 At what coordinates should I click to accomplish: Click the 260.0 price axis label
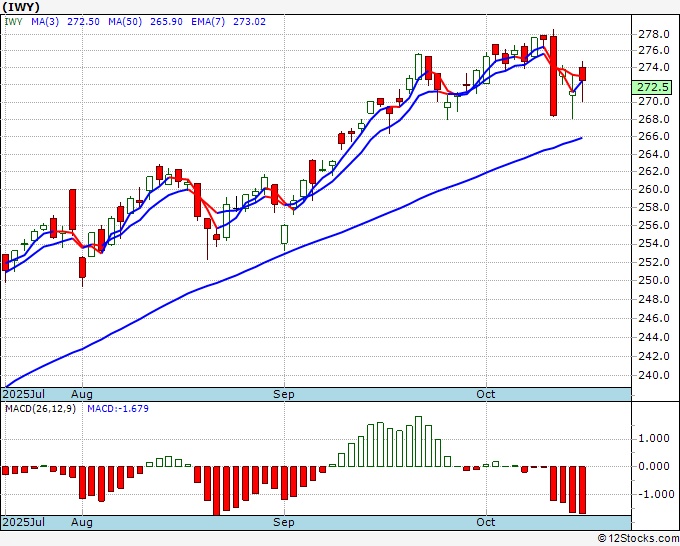(654, 189)
